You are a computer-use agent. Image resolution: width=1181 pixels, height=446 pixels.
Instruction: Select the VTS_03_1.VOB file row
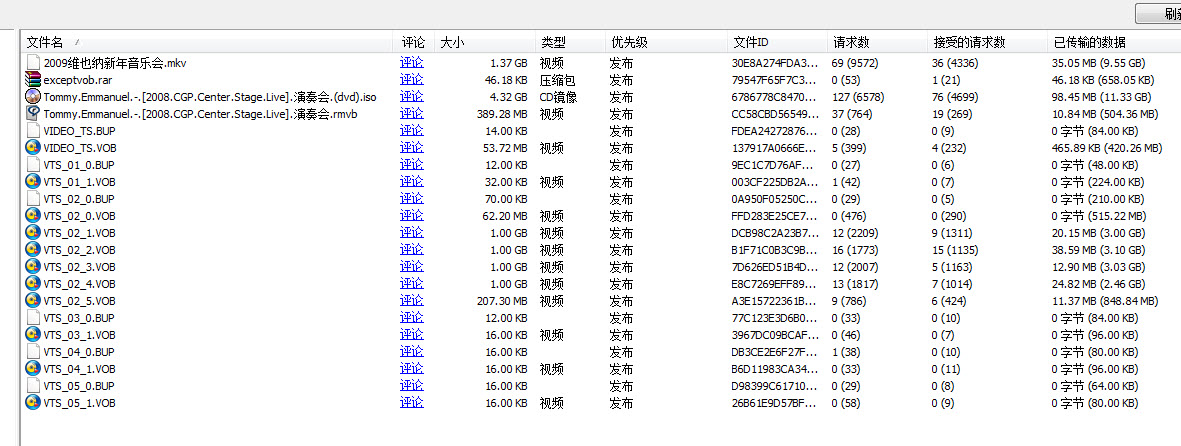[79, 335]
